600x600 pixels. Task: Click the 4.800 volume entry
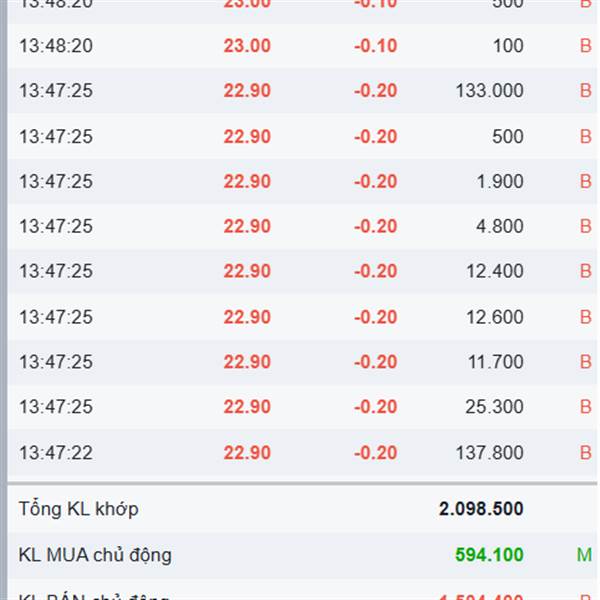point(500,227)
